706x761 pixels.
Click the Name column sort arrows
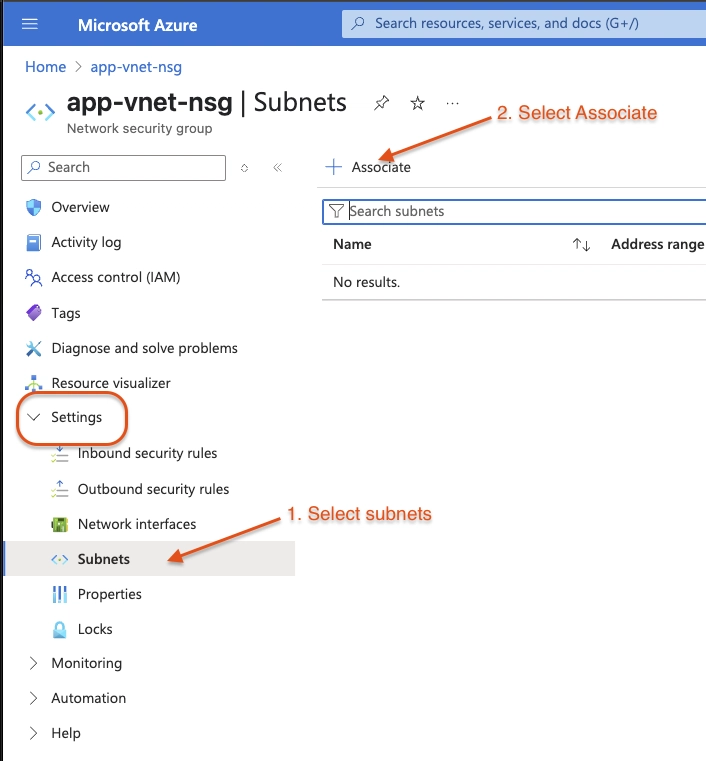click(581, 244)
